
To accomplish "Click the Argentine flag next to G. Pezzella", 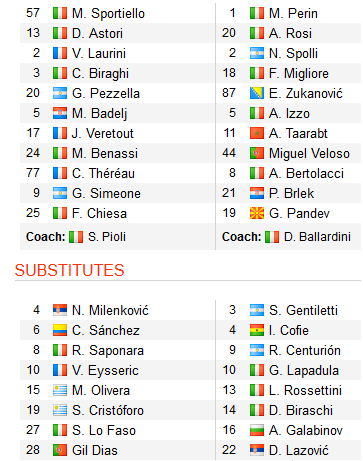I will click(x=60, y=93).
